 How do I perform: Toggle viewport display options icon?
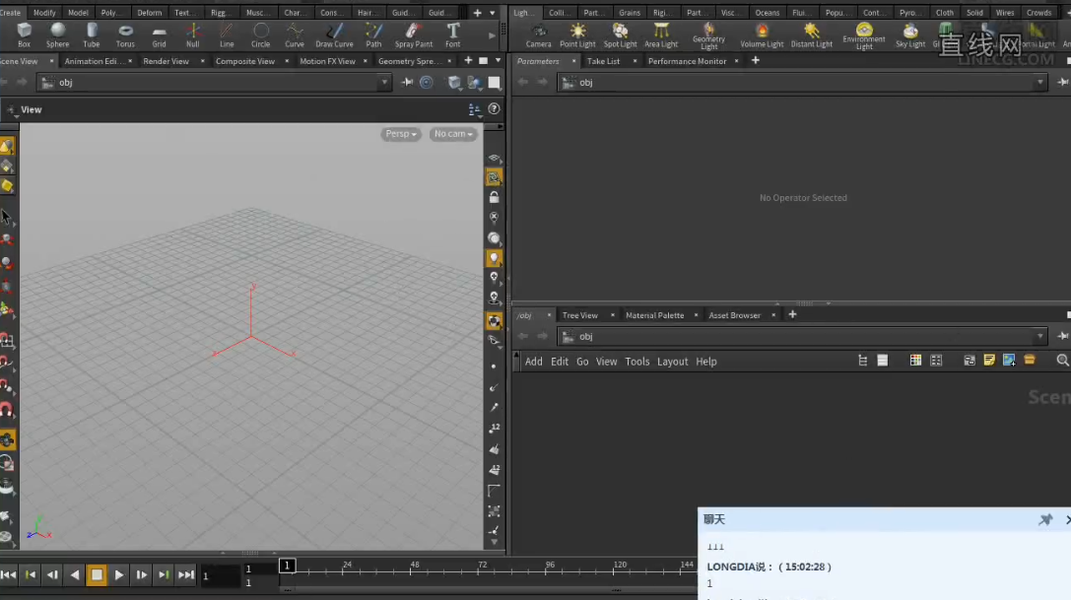[x=474, y=109]
